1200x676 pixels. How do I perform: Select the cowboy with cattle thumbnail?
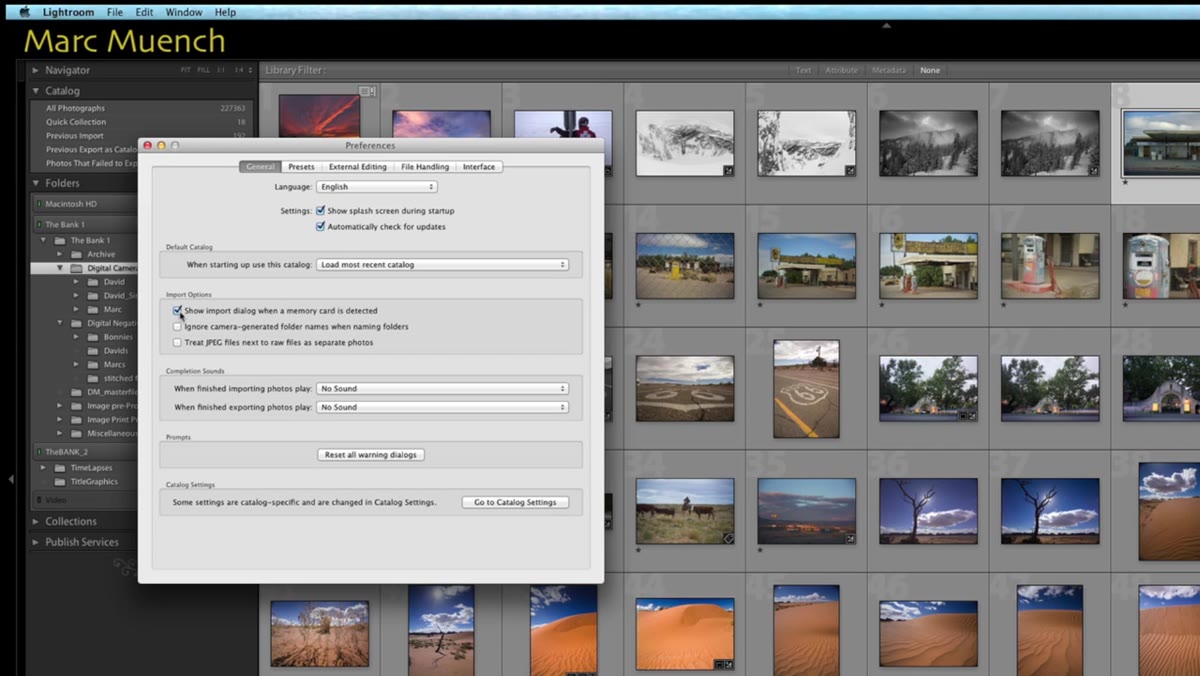coord(685,510)
